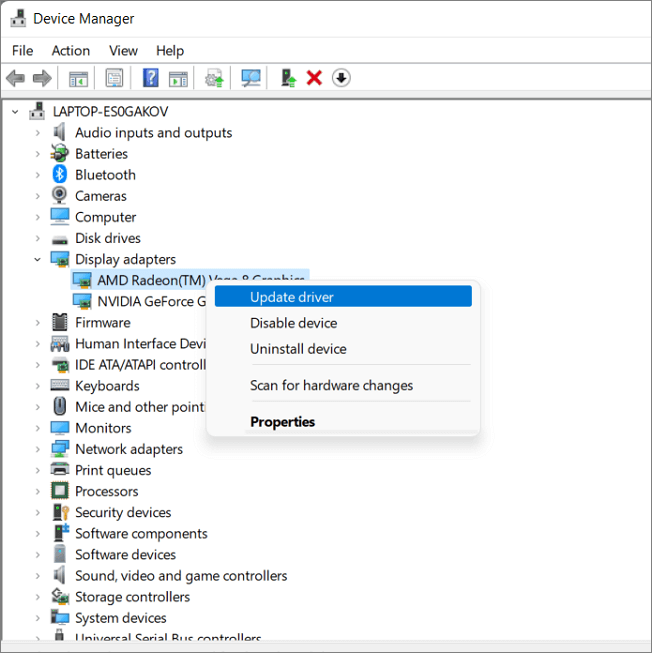Click the Print queues printer icon

click(x=60, y=469)
